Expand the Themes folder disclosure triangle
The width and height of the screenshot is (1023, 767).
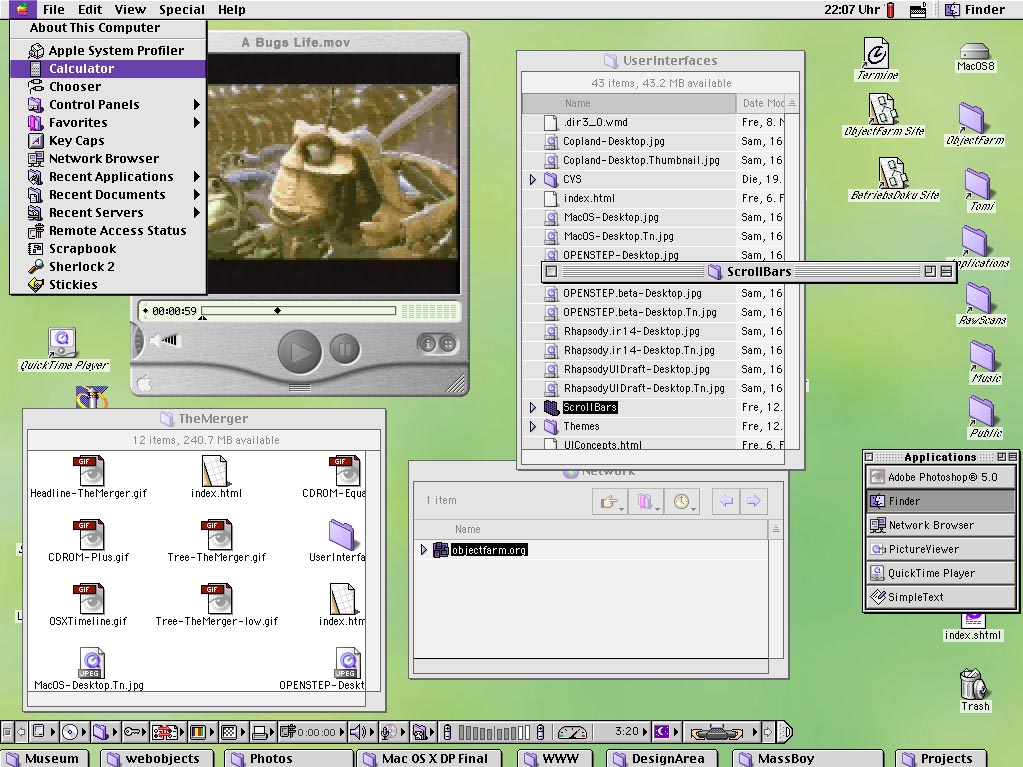click(531, 426)
